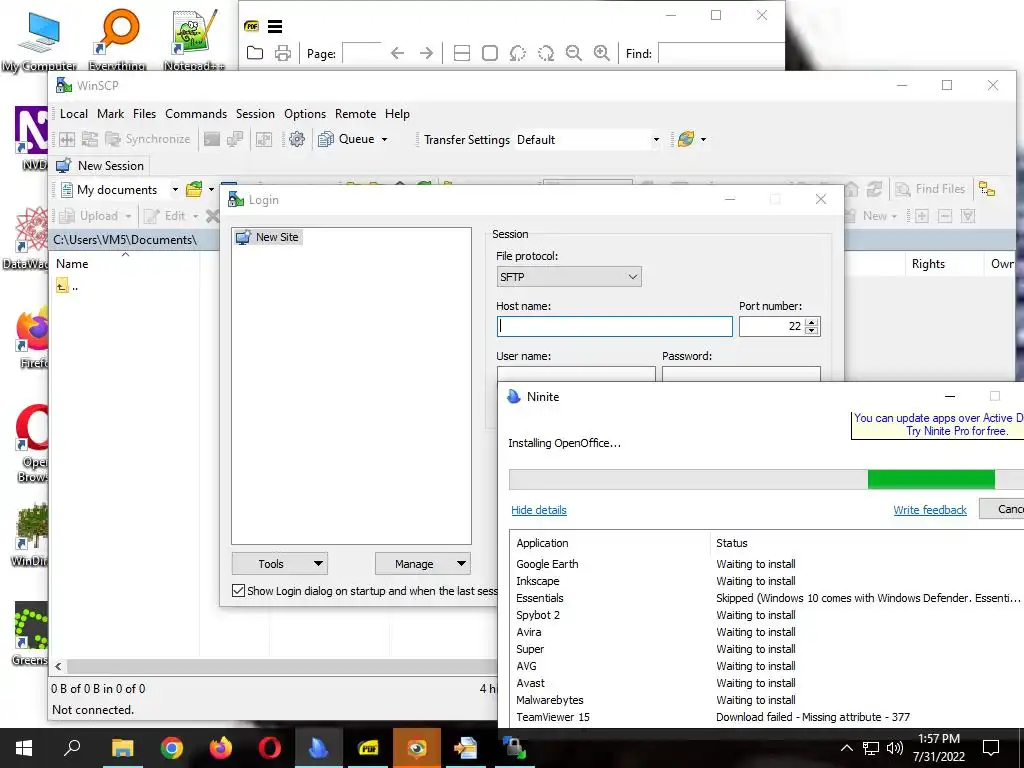This screenshot has height=768, width=1024.
Task: Click Firefox icon in the taskbar
Action: pos(221,748)
